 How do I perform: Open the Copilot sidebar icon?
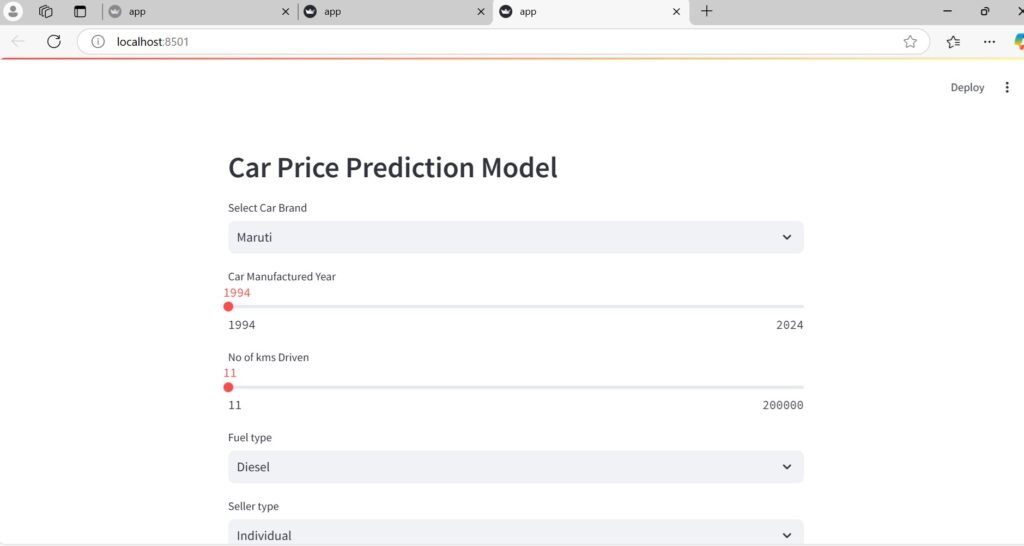point(1019,42)
